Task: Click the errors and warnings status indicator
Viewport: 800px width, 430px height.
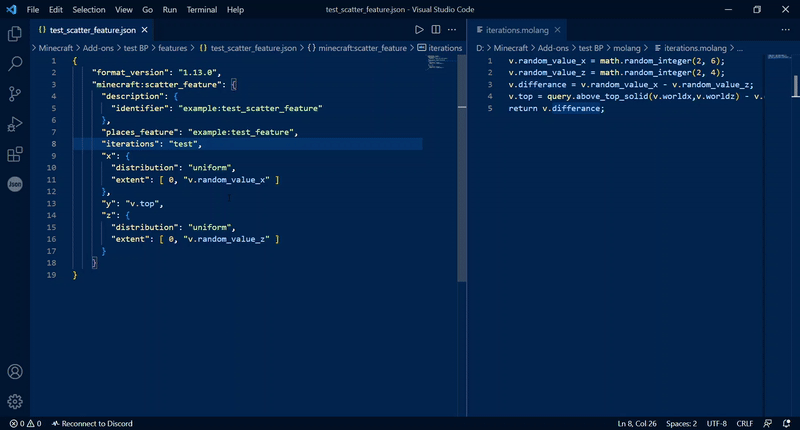Action: pyautogui.click(x=26, y=423)
